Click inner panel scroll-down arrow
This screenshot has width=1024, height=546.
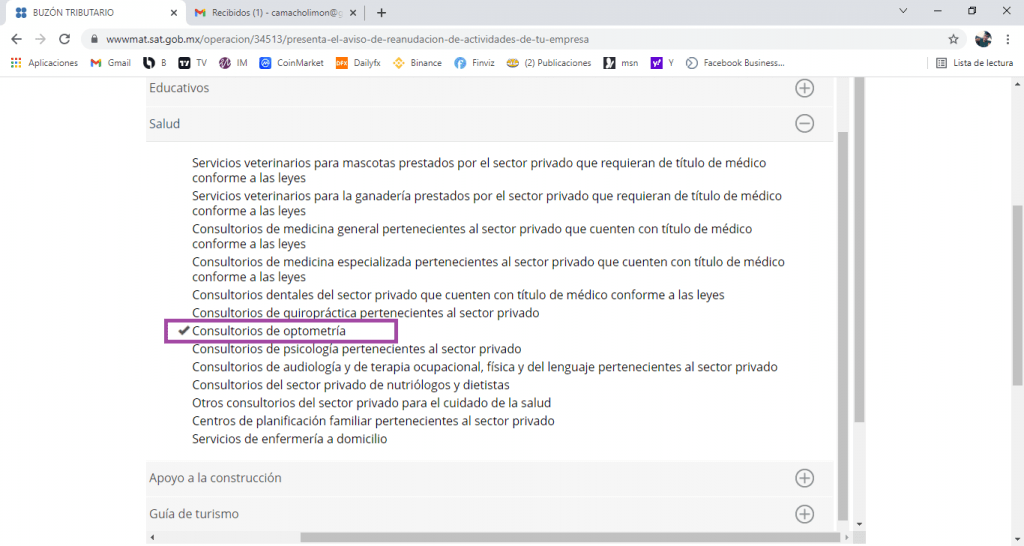click(859, 524)
